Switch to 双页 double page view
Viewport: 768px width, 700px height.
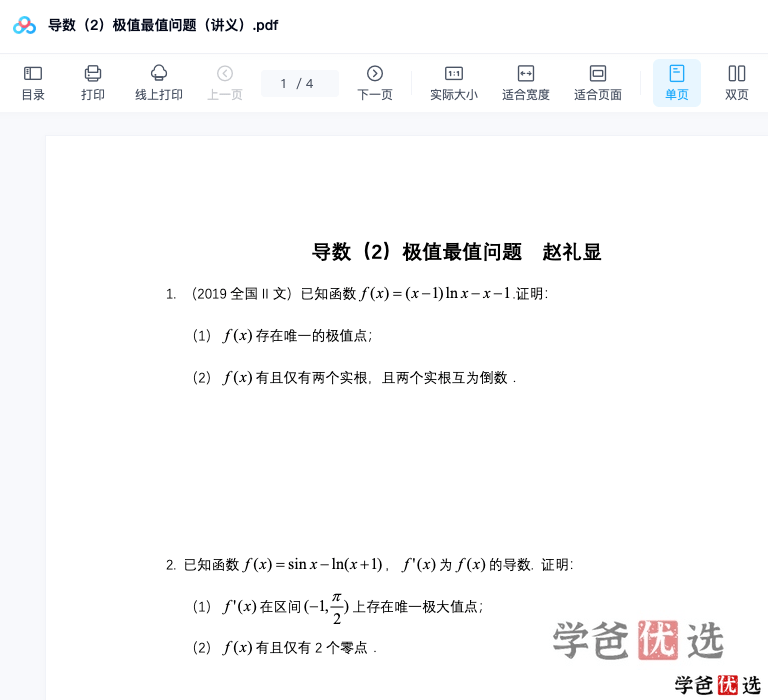[x=737, y=83]
